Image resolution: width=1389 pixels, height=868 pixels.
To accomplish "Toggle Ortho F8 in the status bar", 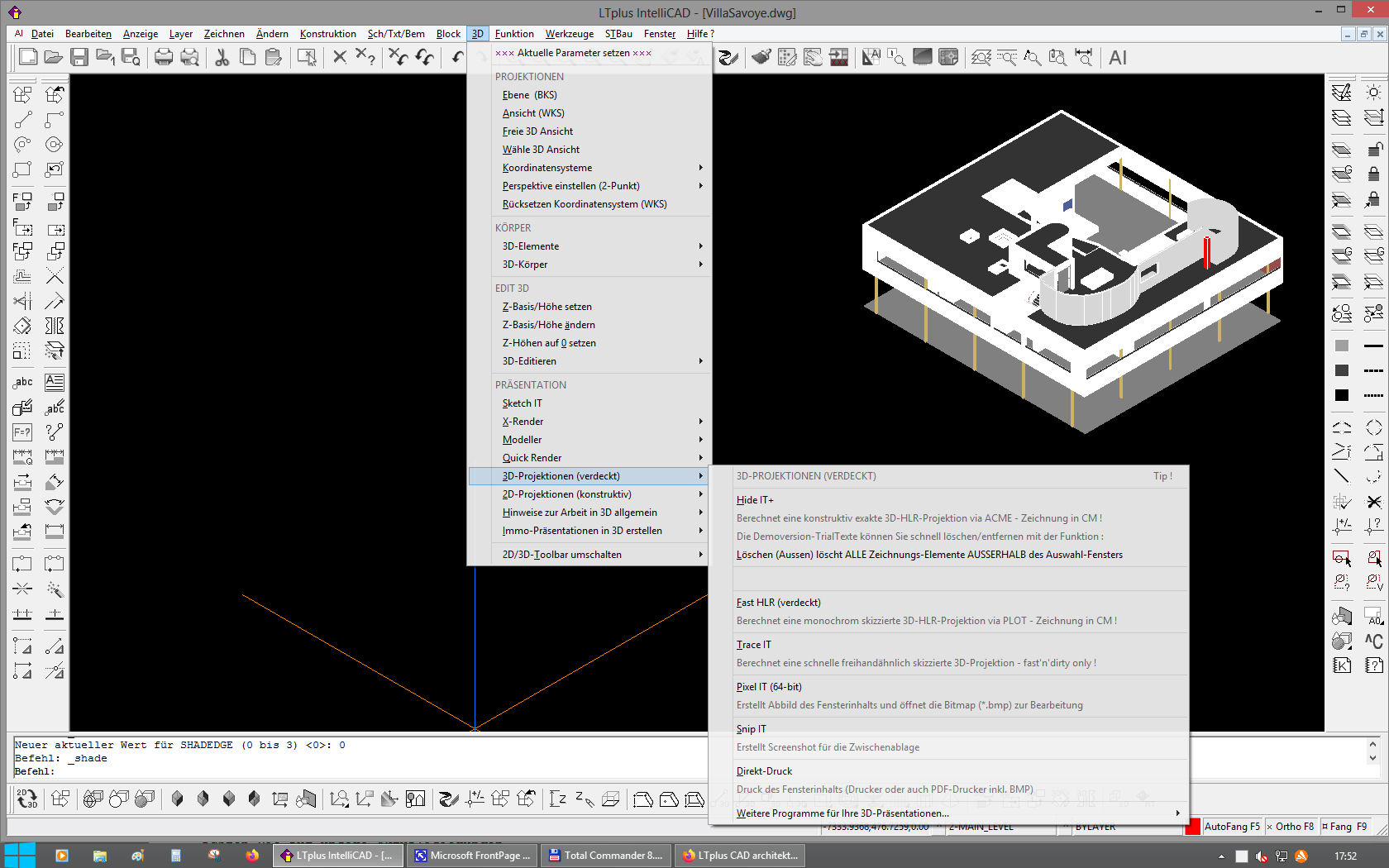I will click(x=1291, y=826).
